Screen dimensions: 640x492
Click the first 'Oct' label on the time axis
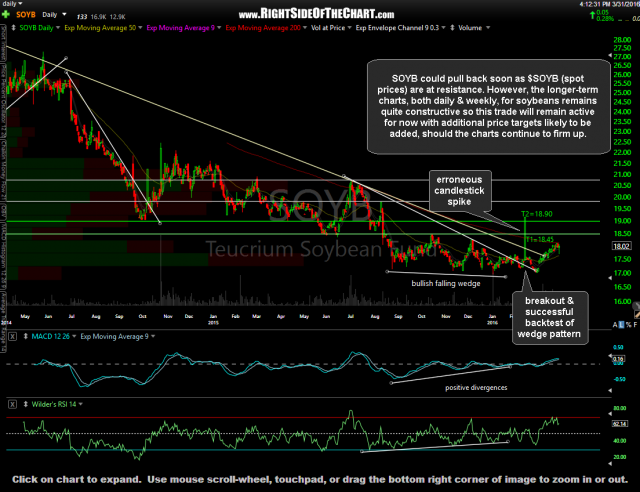point(142,316)
